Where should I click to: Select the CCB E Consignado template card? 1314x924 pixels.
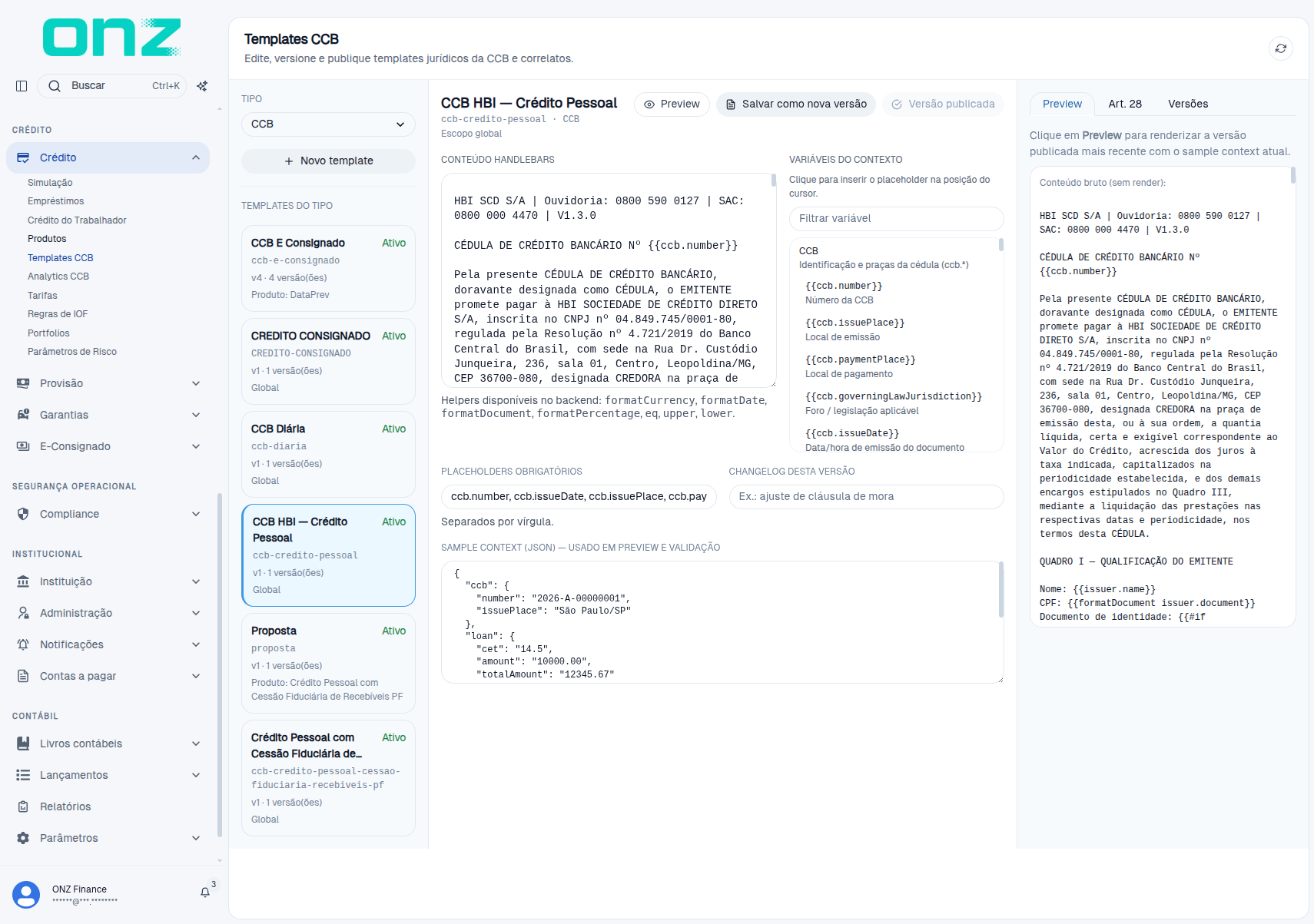(328, 268)
